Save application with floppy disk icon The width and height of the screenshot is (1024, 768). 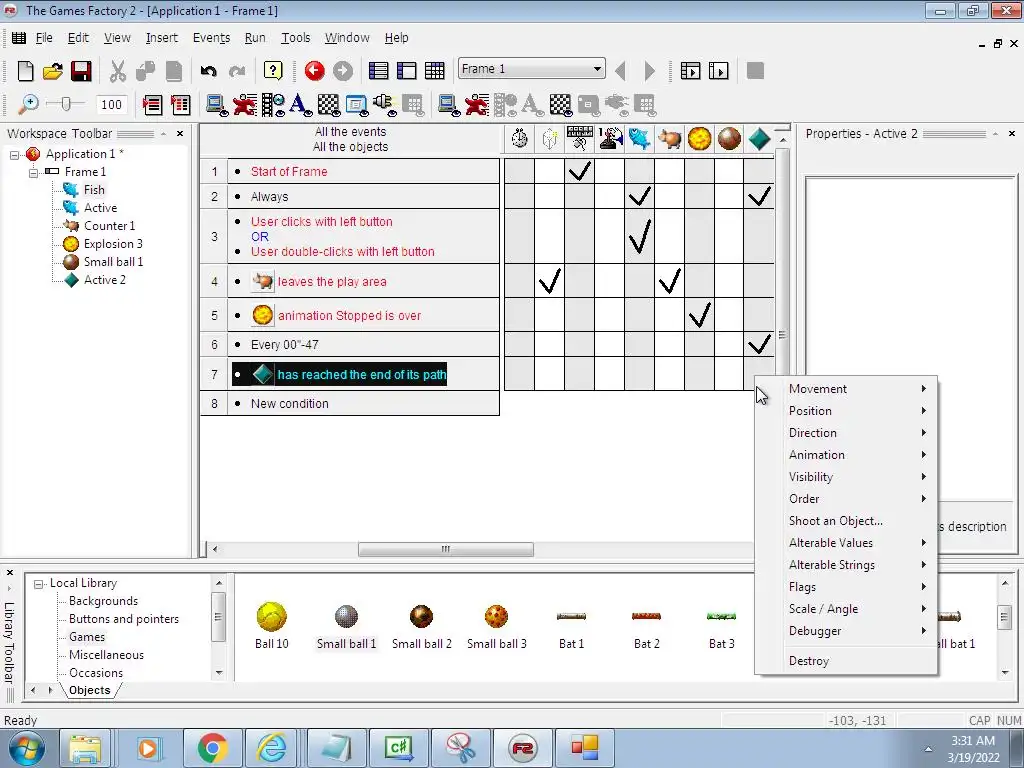point(81,71)
